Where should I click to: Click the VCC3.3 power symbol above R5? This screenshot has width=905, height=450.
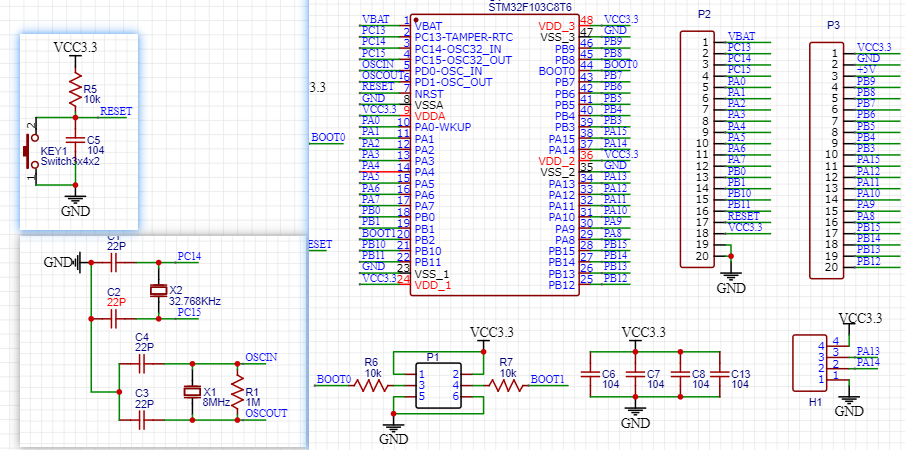tap(75, 49)
